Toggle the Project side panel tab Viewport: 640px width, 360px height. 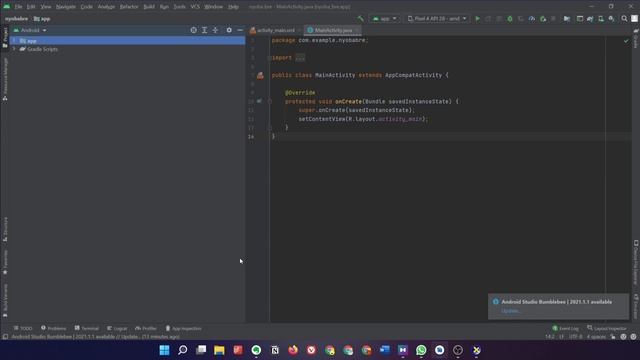point(5,38)
